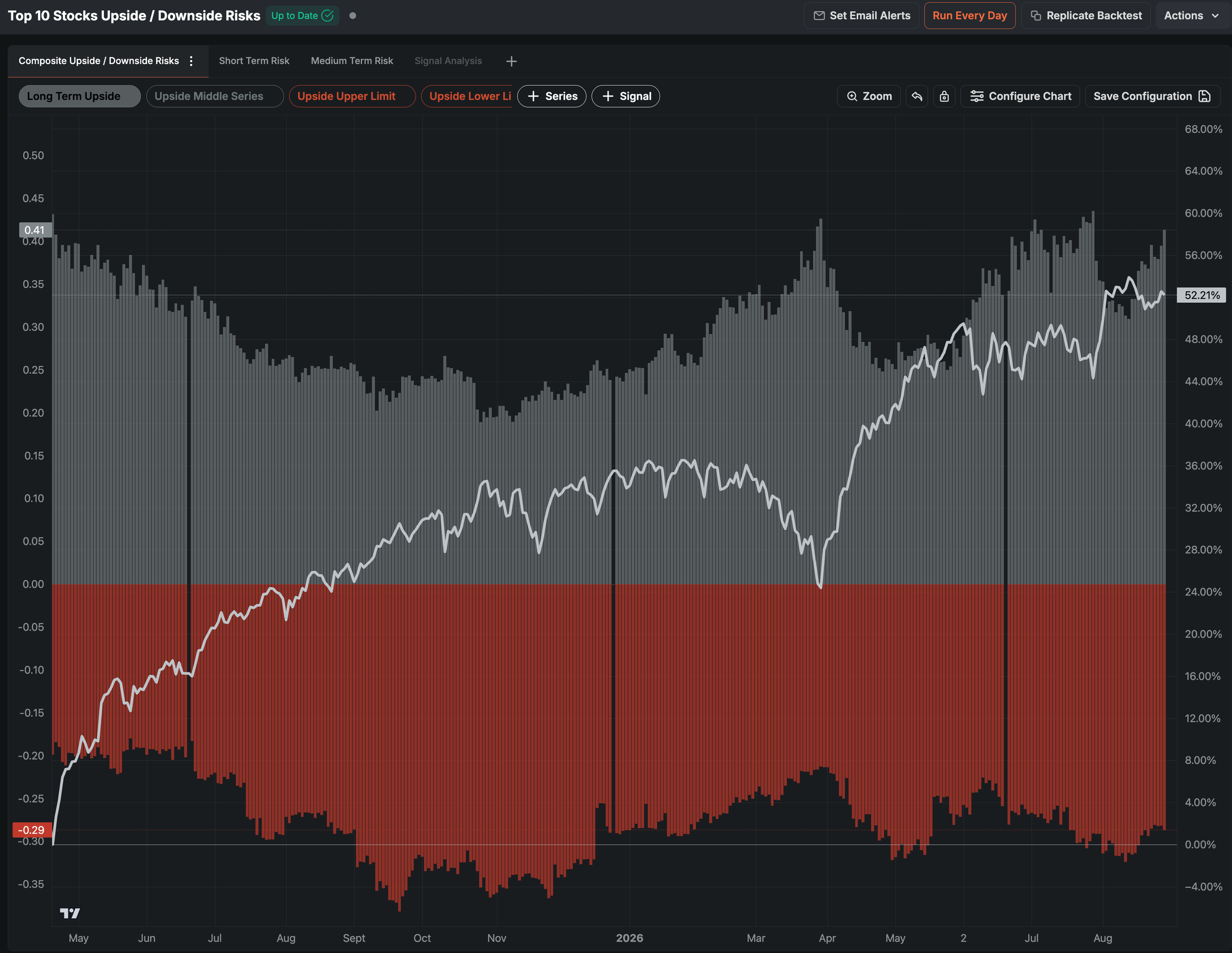
Task: Open Zoom magnifier tool
Action: coord(869,97)
